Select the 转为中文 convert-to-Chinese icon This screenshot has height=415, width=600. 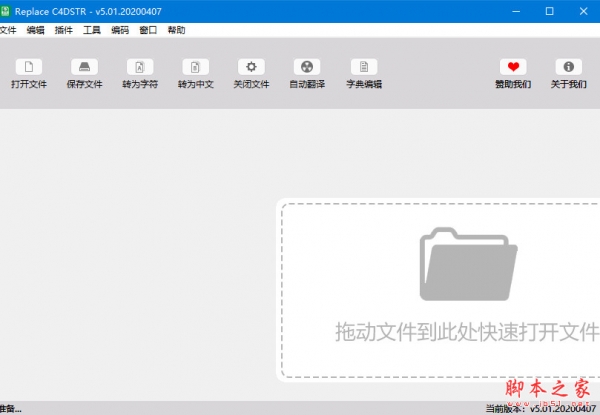point(196,67)
